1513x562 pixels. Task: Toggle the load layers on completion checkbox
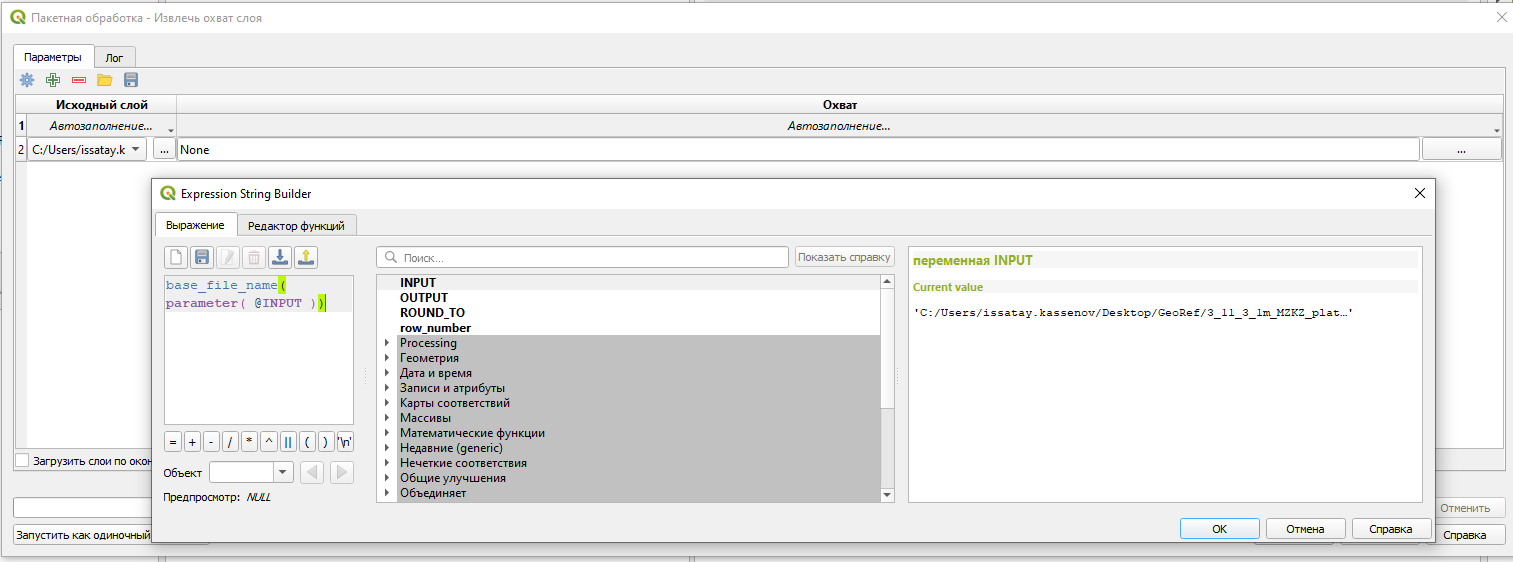coord(22,461)
